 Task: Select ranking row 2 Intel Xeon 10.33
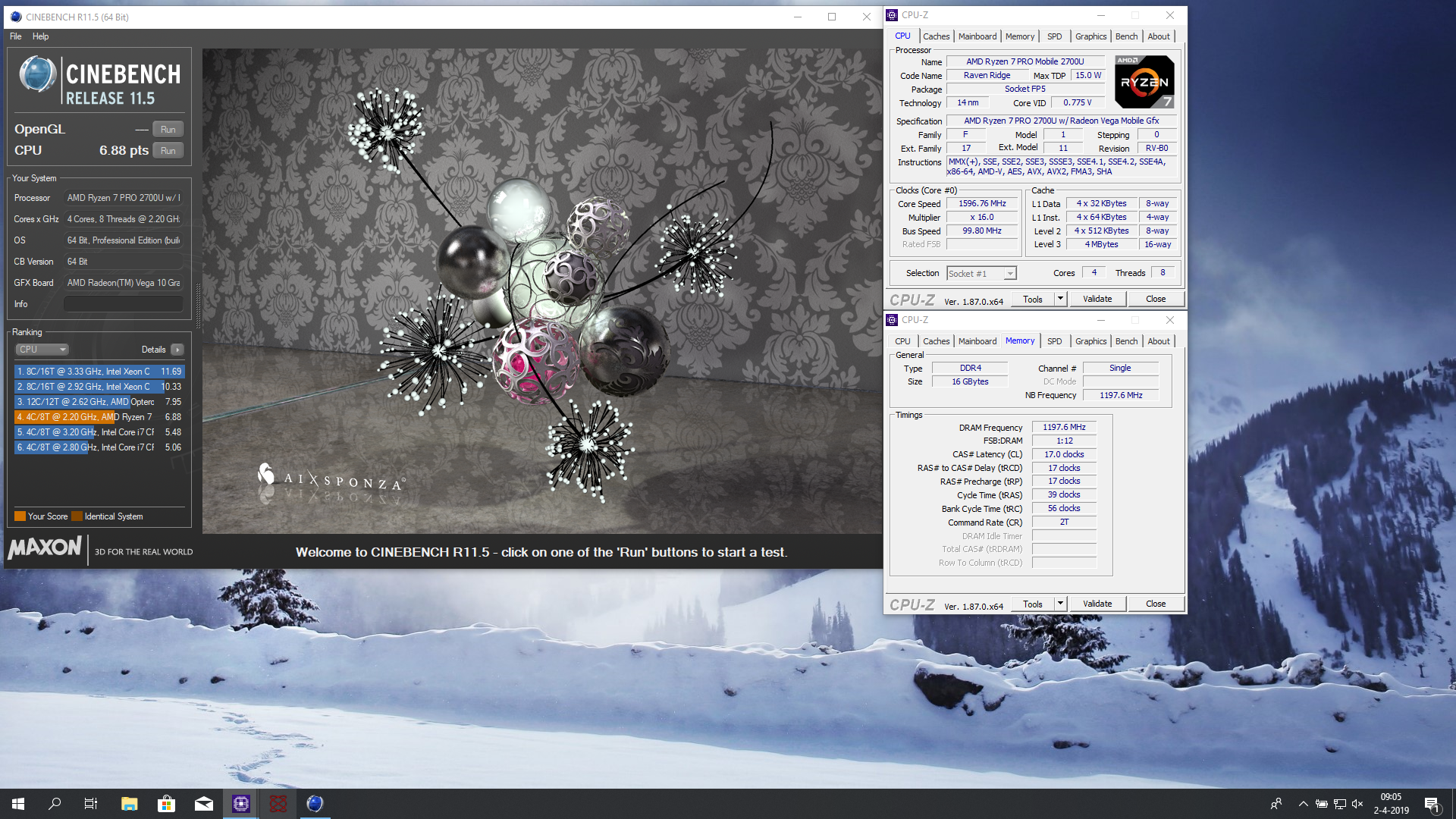(x=99, y=387)
